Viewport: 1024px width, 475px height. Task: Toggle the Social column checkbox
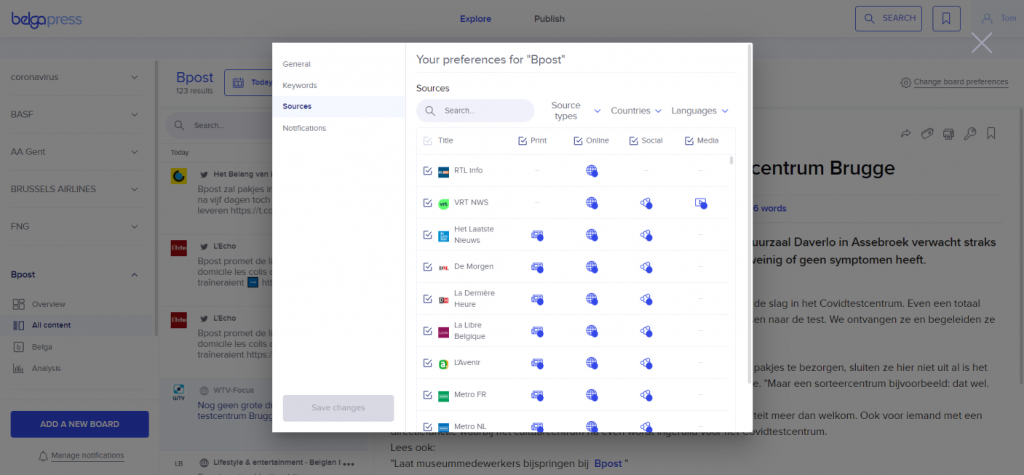coord(633,140)
